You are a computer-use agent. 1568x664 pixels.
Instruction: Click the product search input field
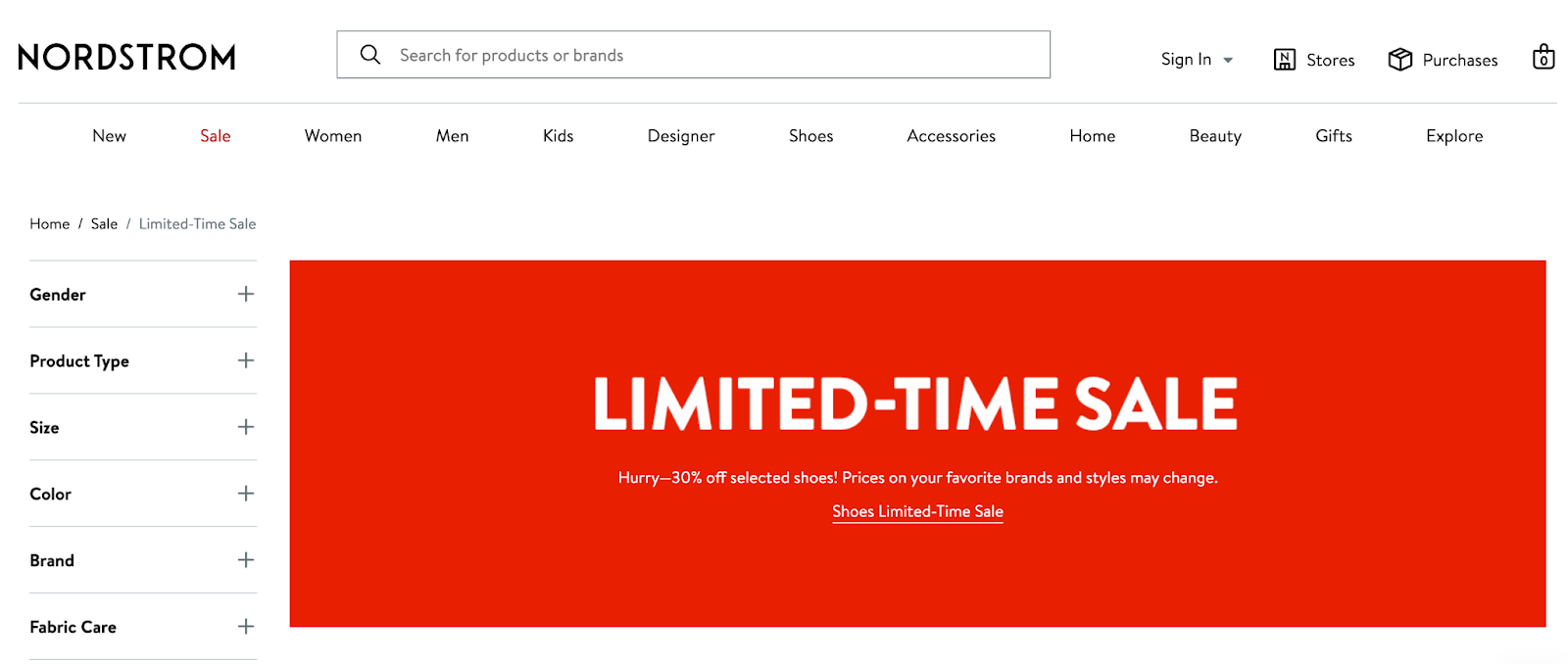(686, 55)
